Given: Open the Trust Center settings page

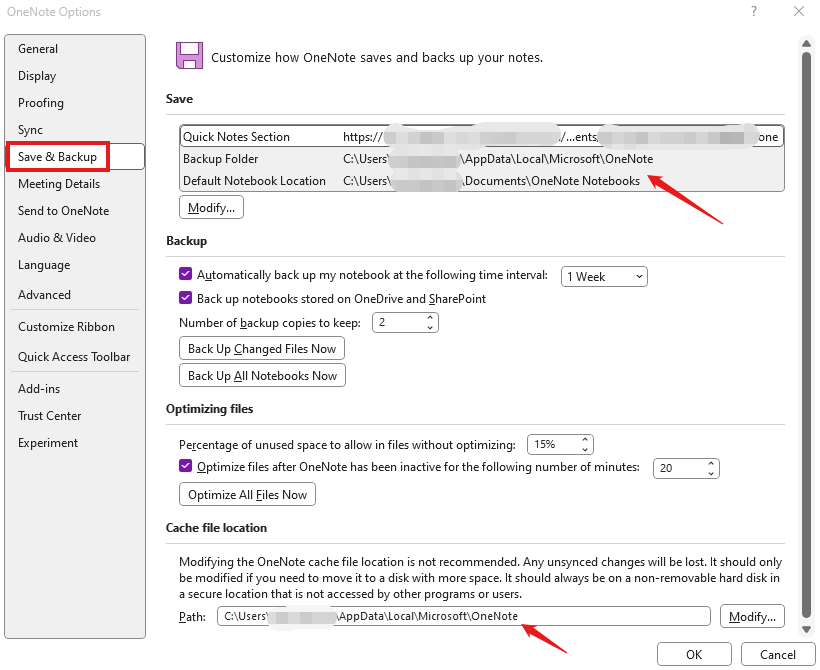Looking at the screenshot, I should (50, 415).
